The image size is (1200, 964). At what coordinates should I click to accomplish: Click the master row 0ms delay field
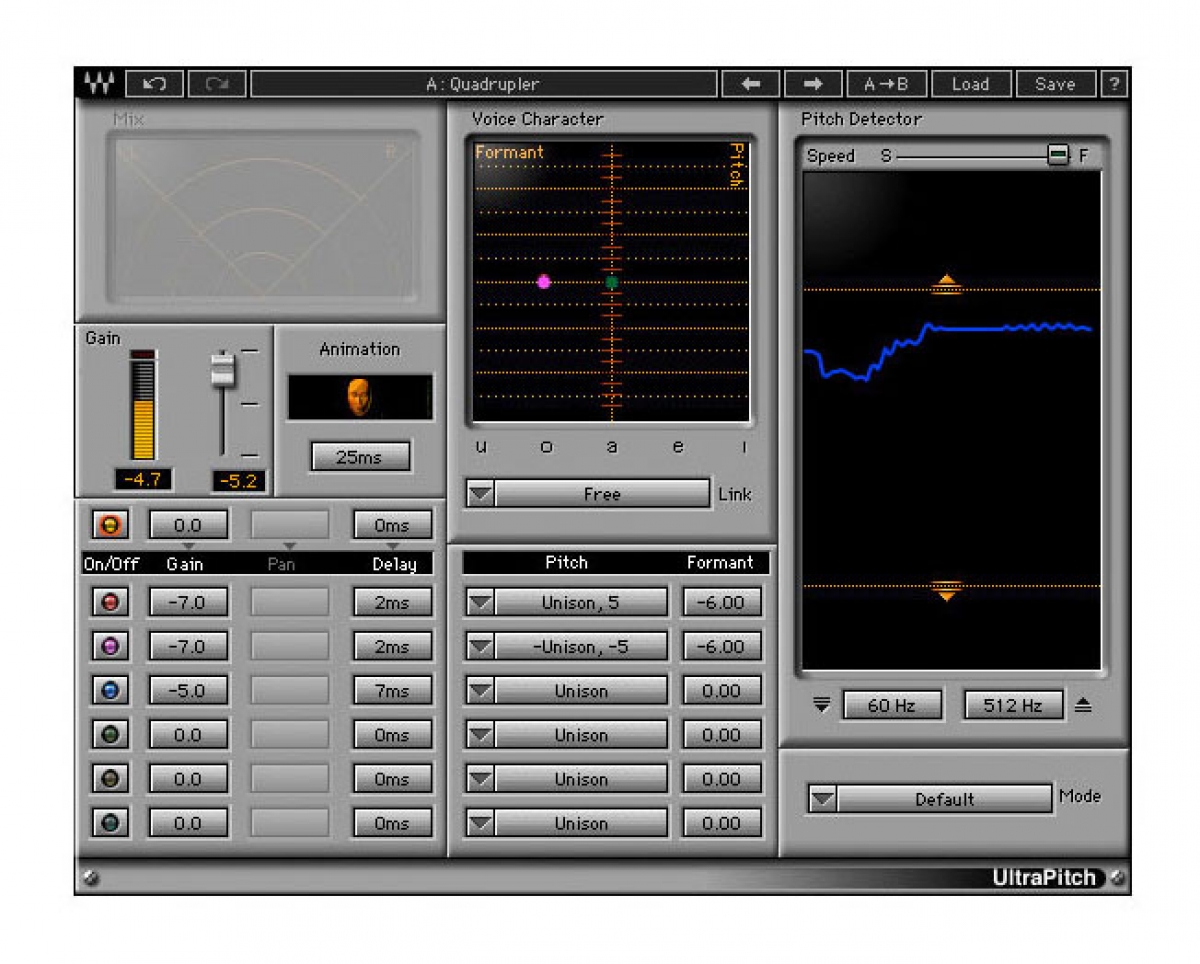tap(393, 524)
